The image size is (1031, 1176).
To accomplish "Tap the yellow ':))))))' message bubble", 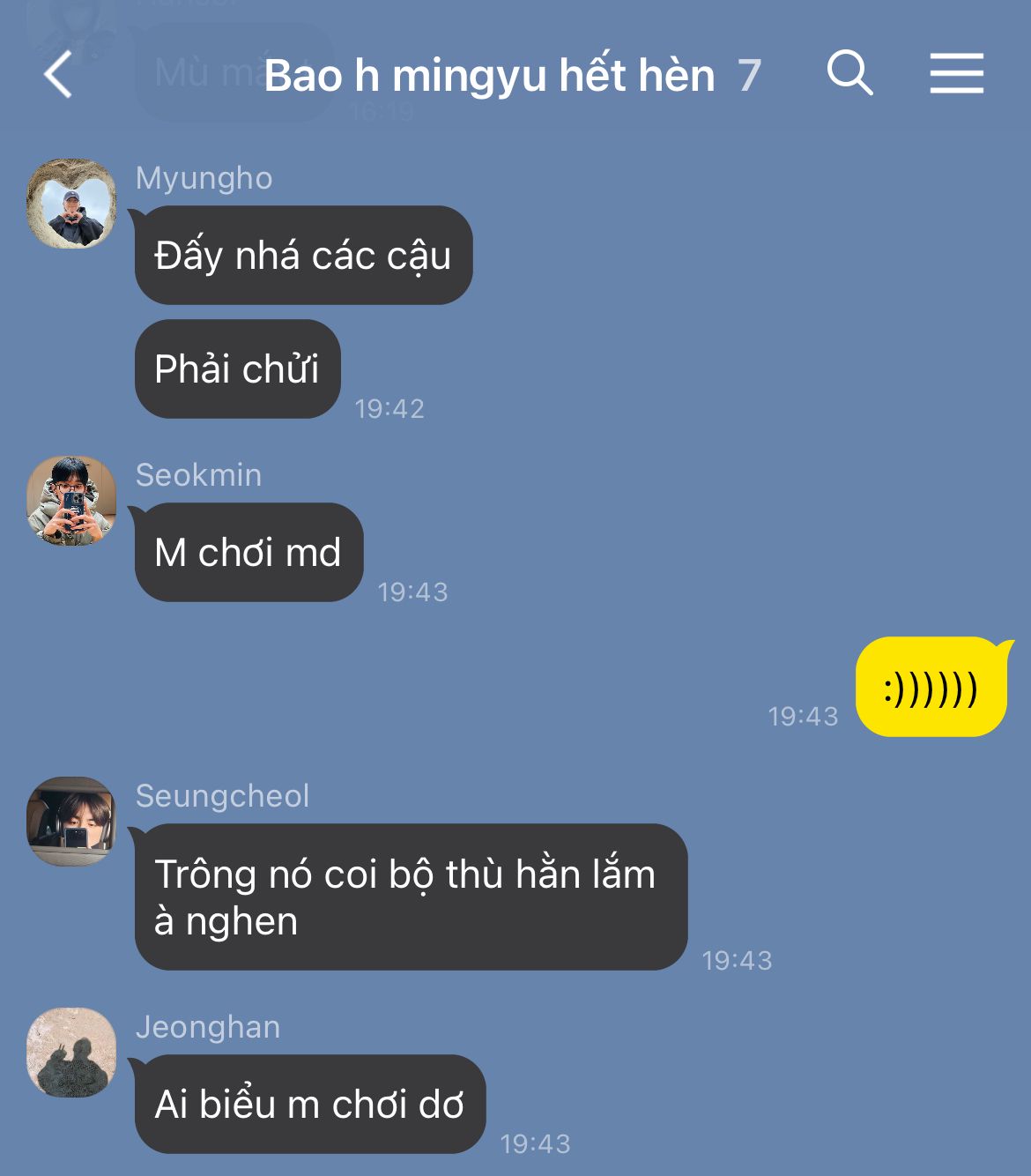I will (931, 687).
